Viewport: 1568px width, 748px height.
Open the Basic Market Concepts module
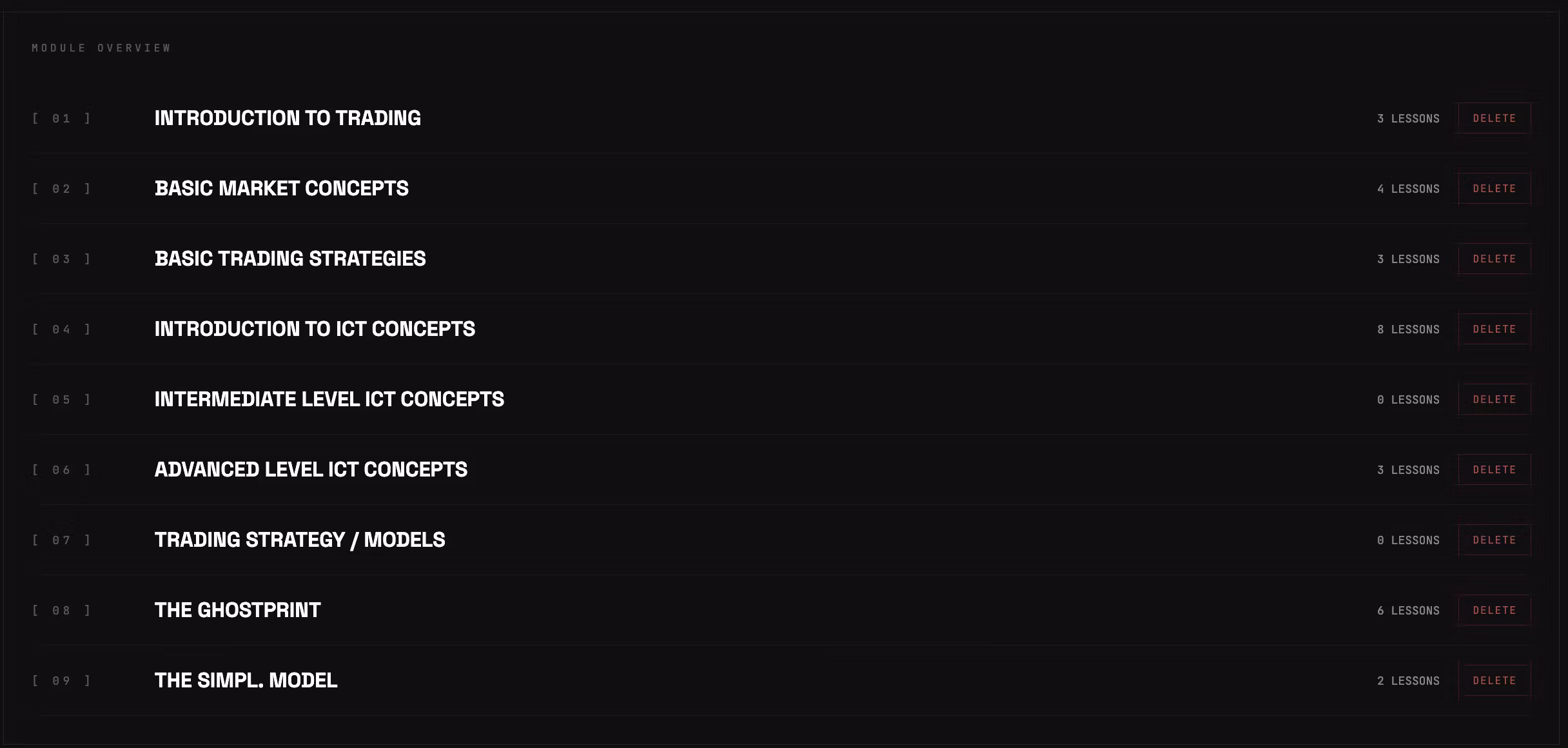click(x=281, y=188)
